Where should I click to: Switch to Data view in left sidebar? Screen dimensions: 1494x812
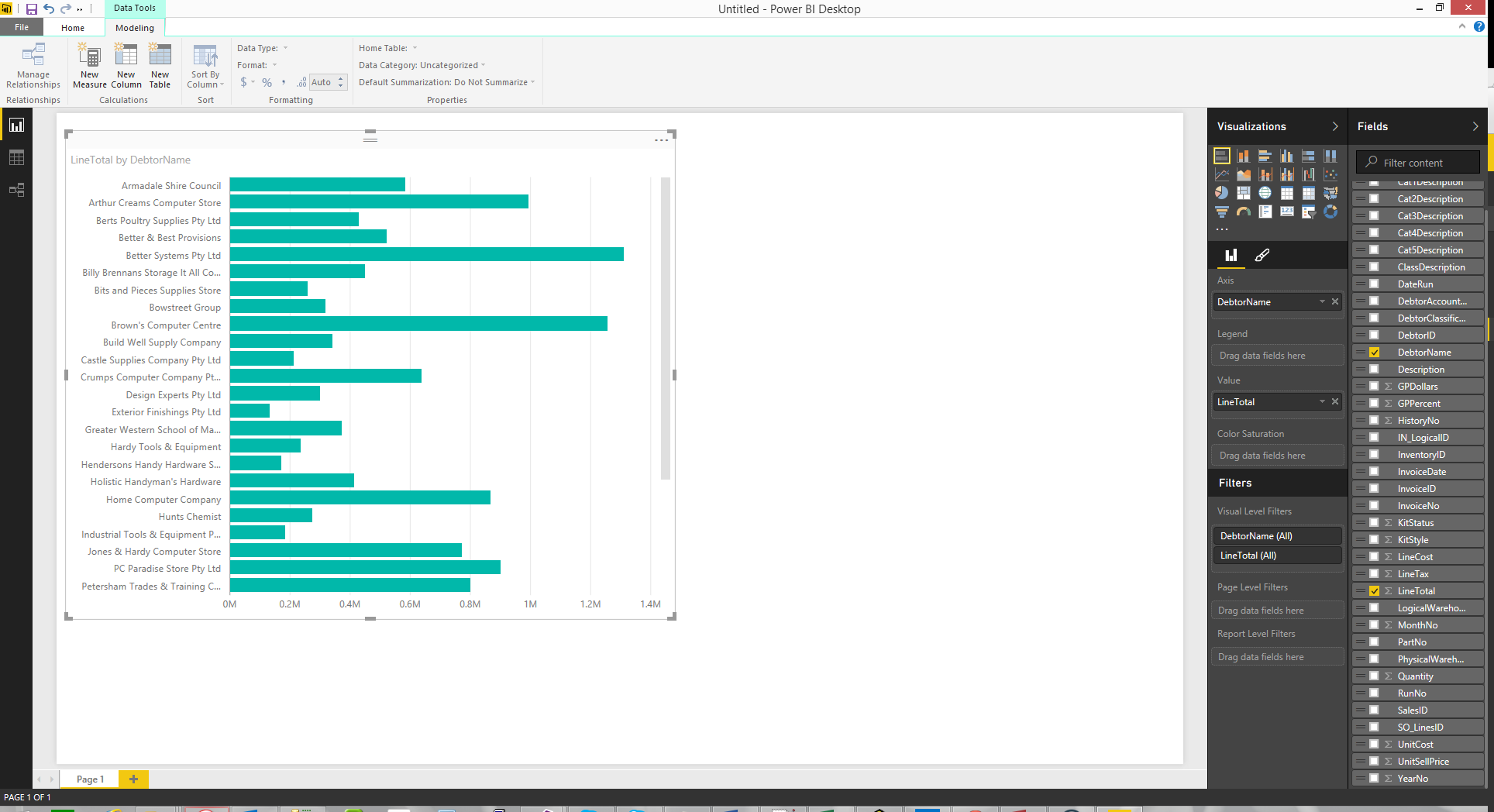16,157
